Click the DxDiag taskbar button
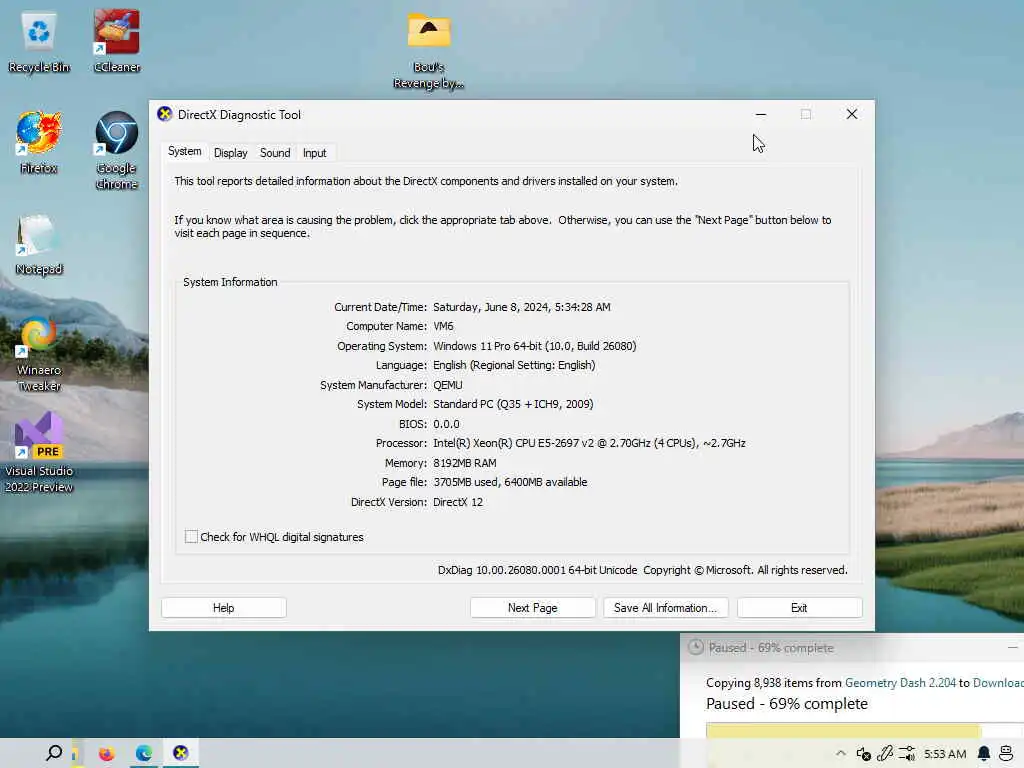Viewport: 1024px width, 768px height. click(x=181, y=753)
